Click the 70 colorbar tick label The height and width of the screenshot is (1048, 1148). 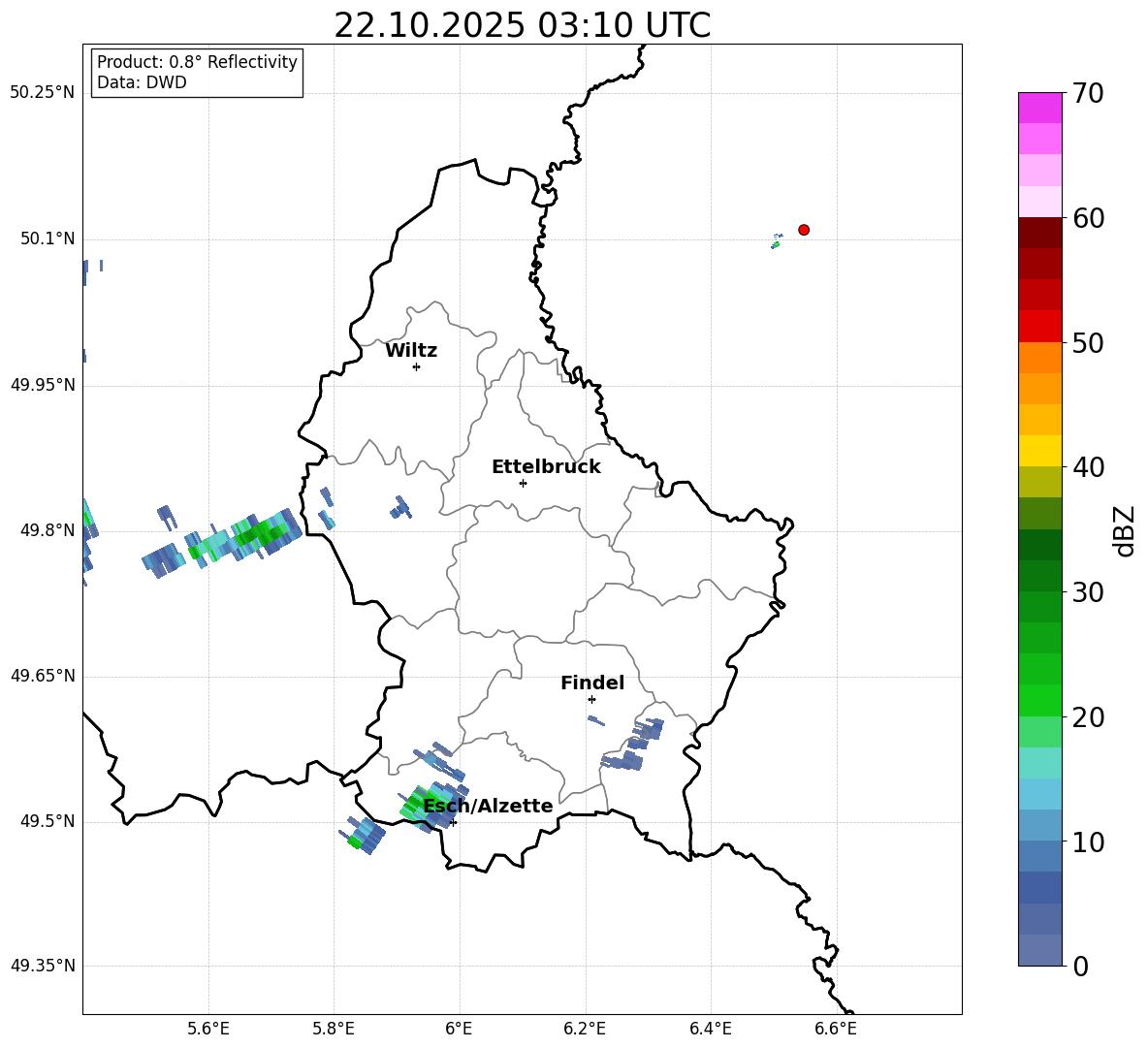[1088, 94]
